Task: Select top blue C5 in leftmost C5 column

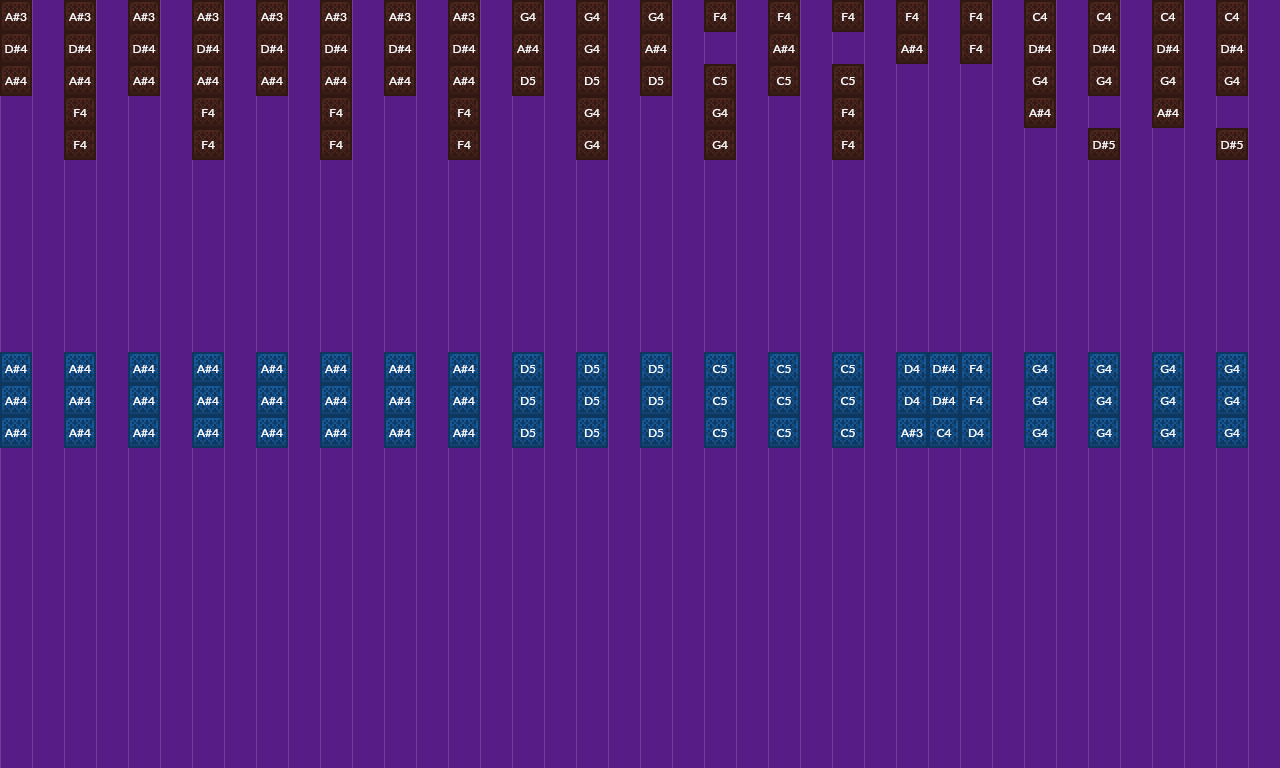Action: click(719, 369)
